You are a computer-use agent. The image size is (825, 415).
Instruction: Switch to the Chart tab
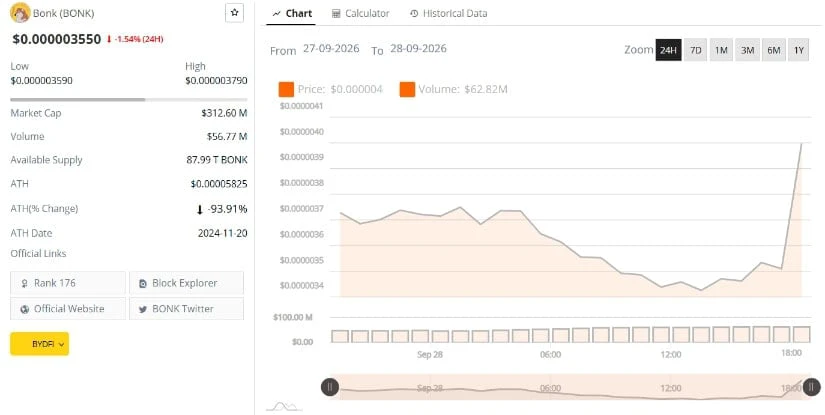(x=292, y=14)
